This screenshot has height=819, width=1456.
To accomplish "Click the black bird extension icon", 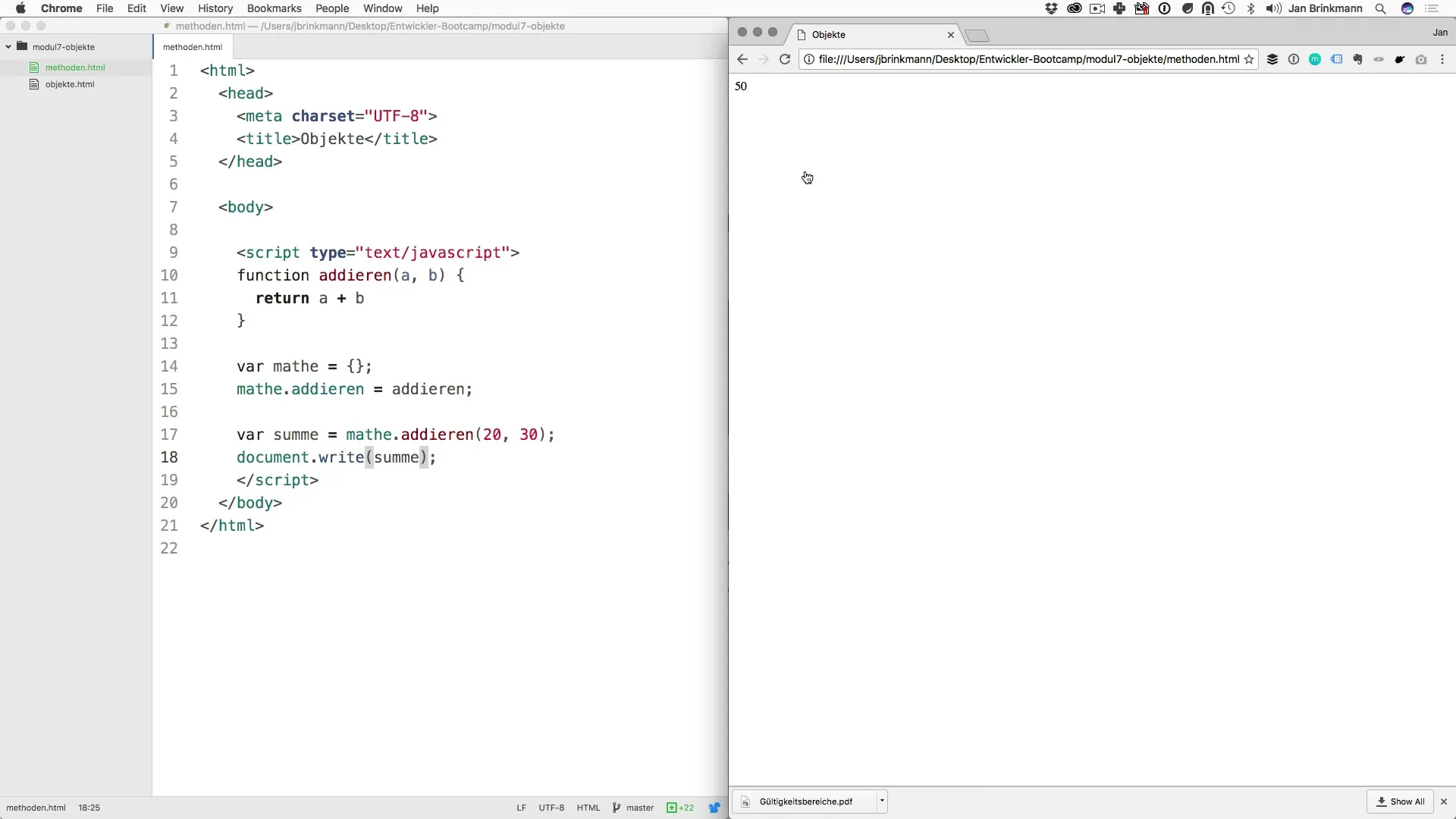I will pos(1400,59).
